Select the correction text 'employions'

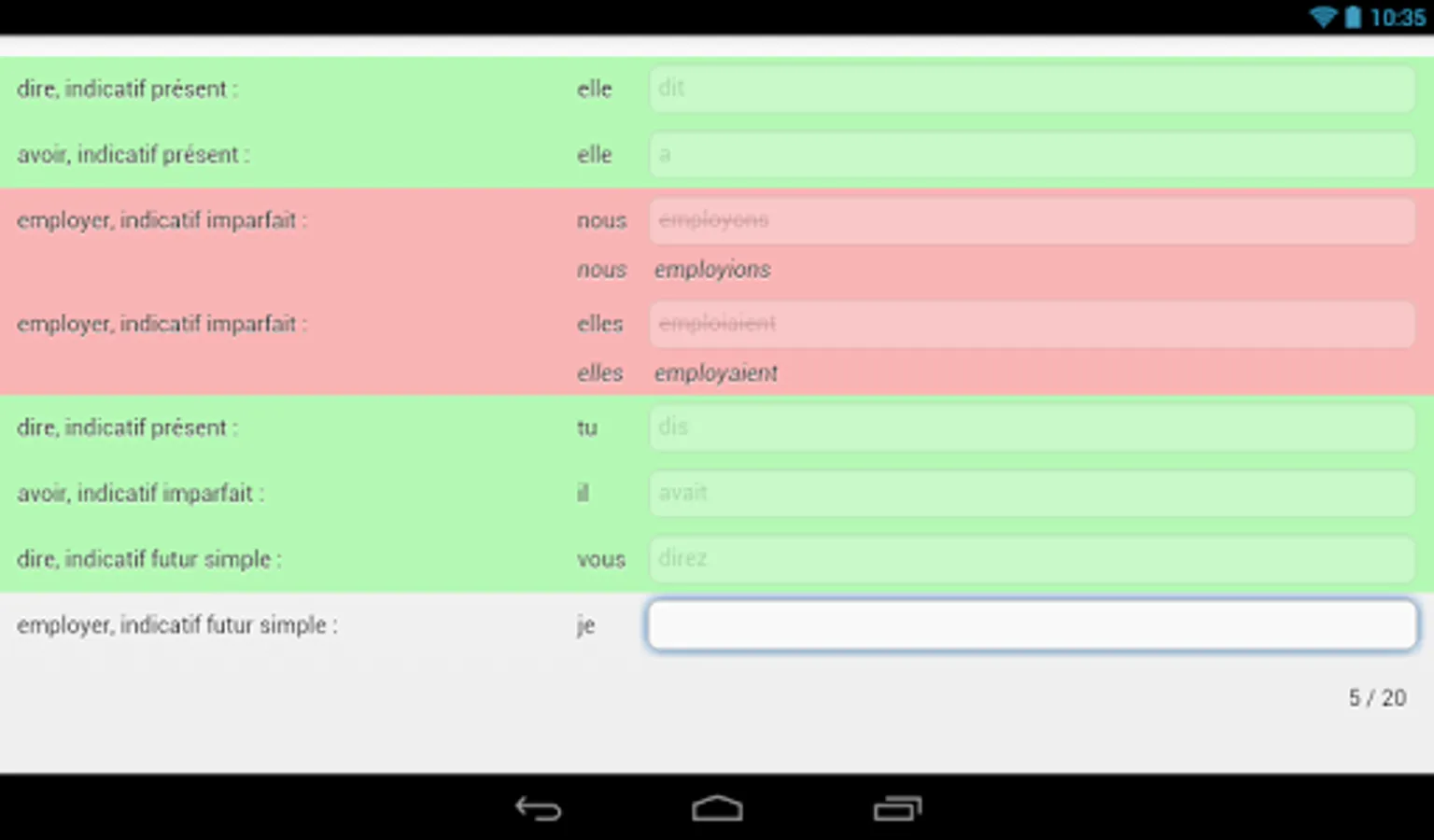pyautogui.click(x=712, y=270)
